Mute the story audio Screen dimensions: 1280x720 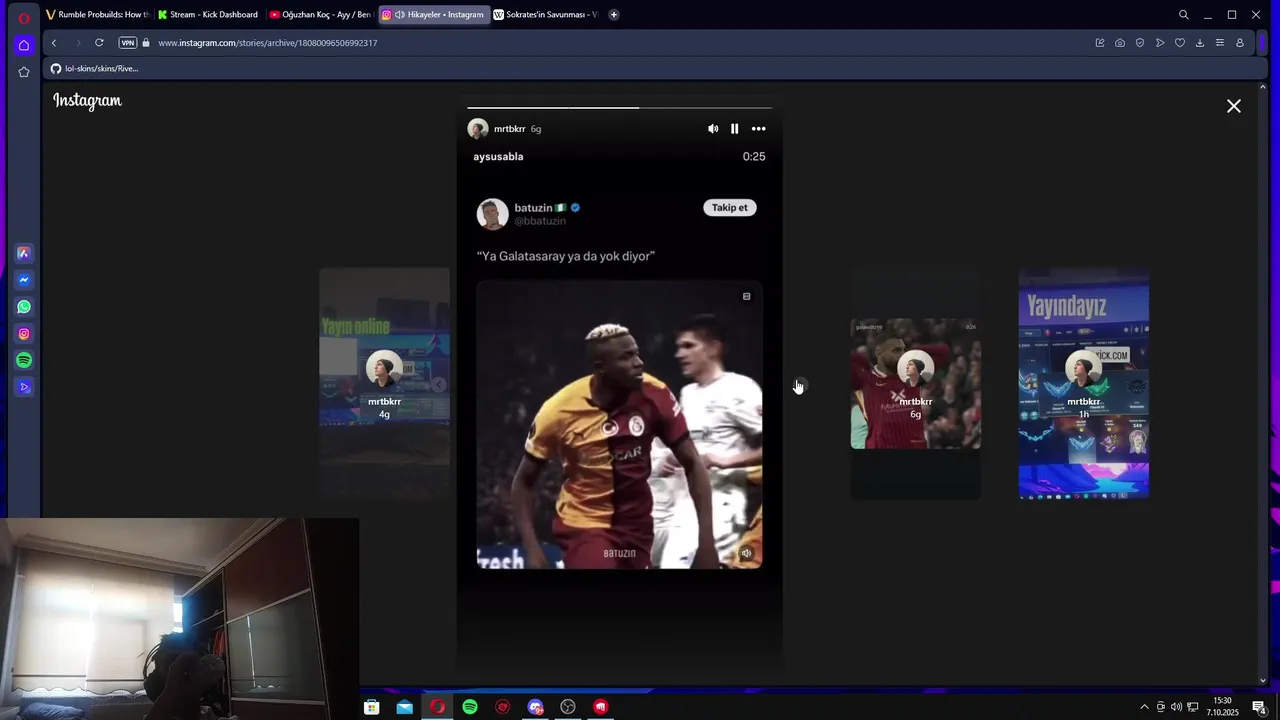[713, 129]
